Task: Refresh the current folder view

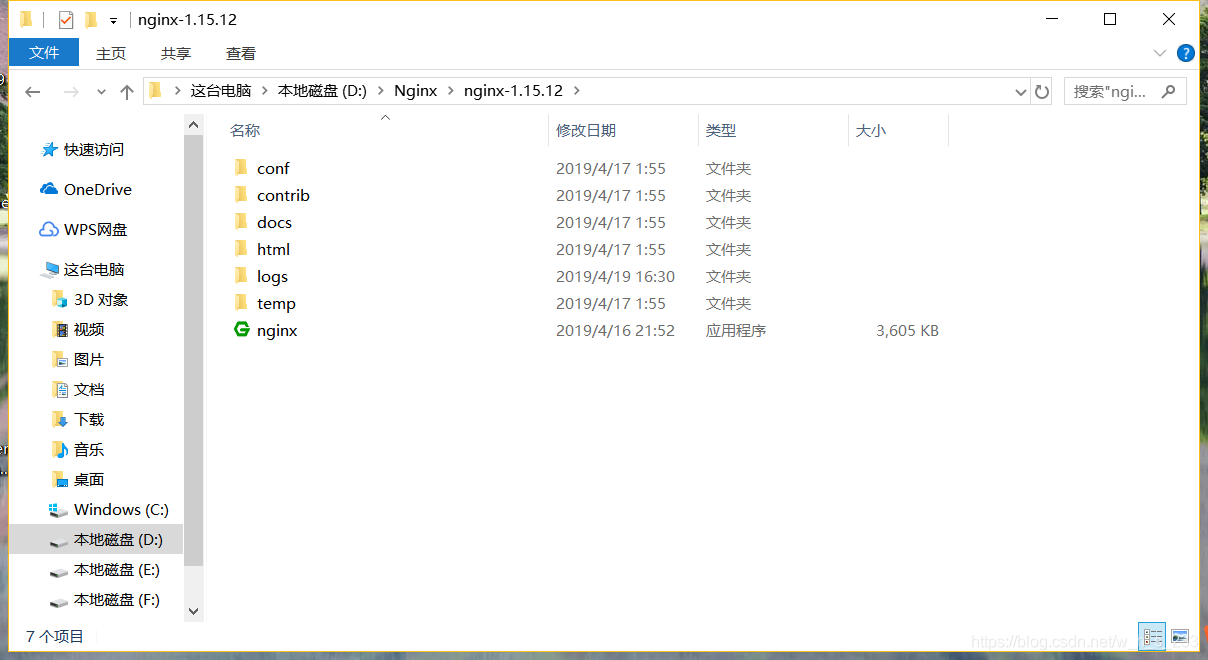Action: [x=1042, y=91]
